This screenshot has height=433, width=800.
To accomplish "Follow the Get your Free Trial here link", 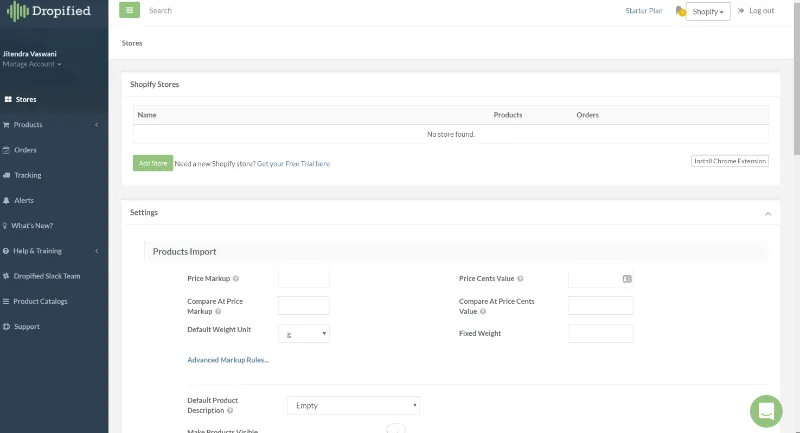I will (x=293, y=164).
